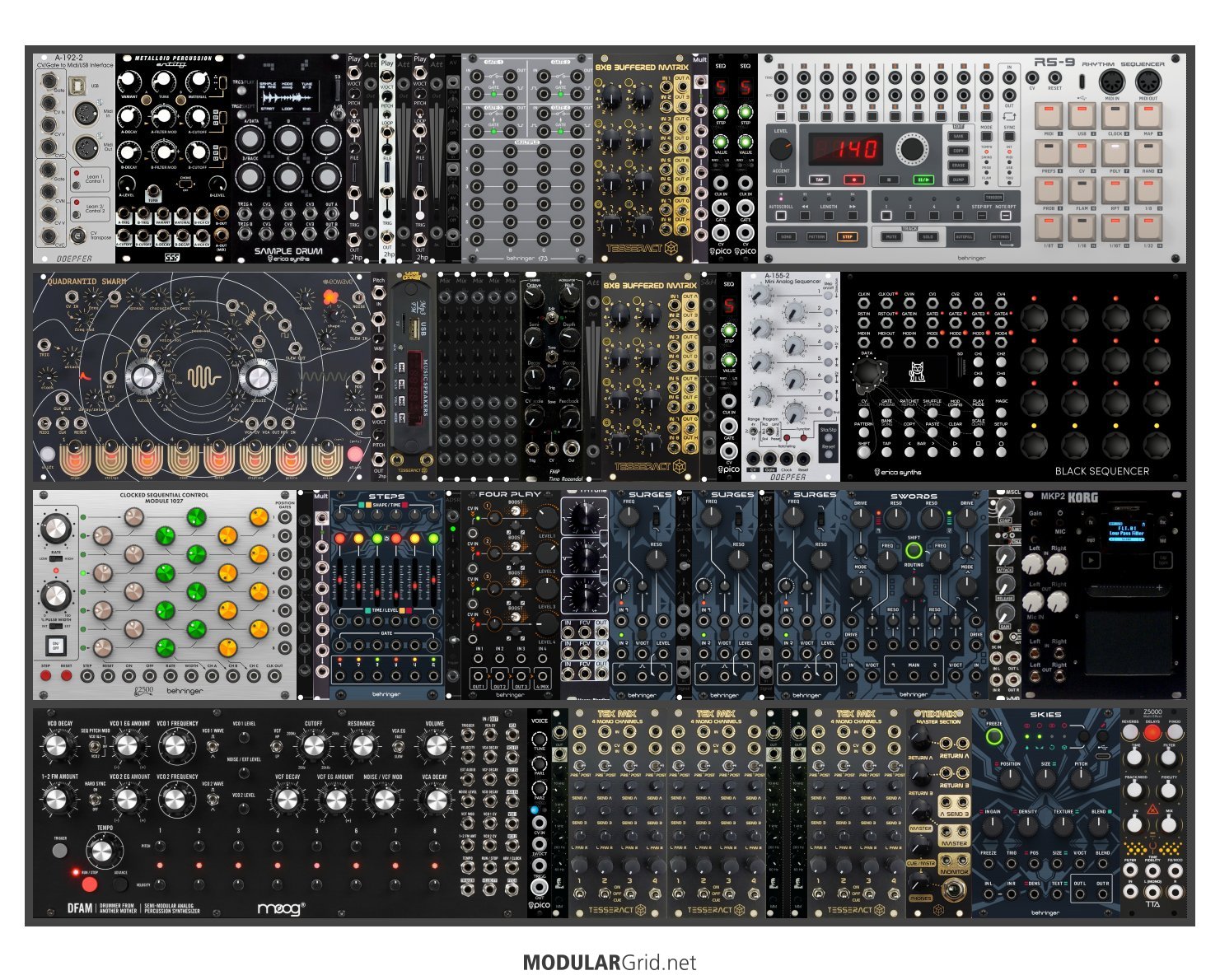The height and width of the screenshot is (980, 1220).
Task: Click the green FREEZE button on SKIES
Action: 994,736
